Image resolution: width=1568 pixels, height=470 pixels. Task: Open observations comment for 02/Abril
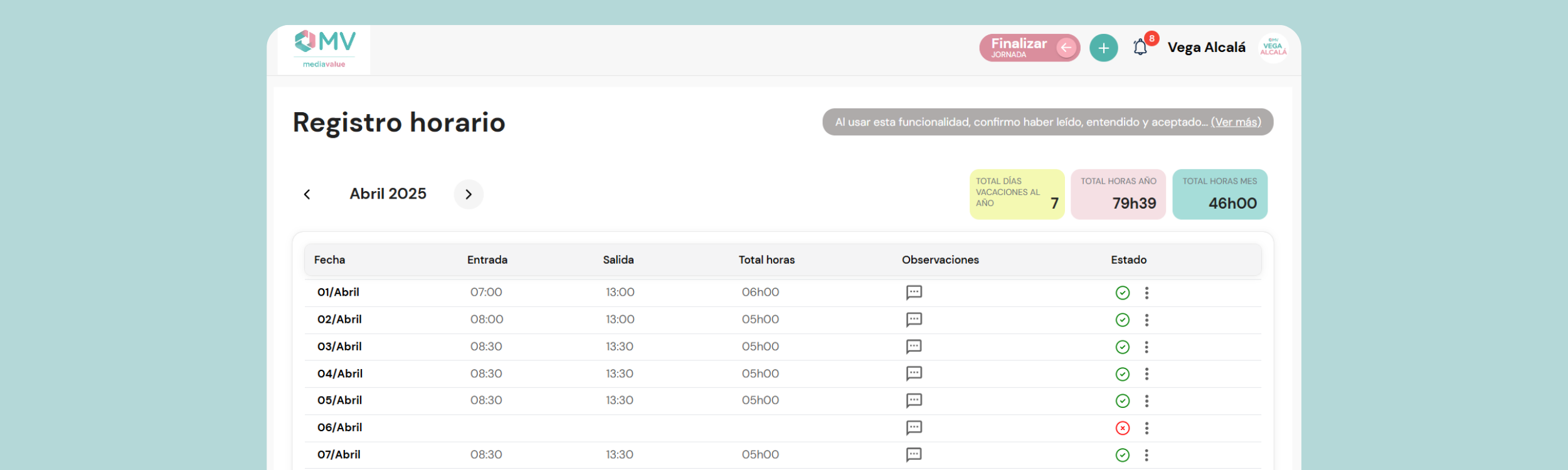pos(914,320)
